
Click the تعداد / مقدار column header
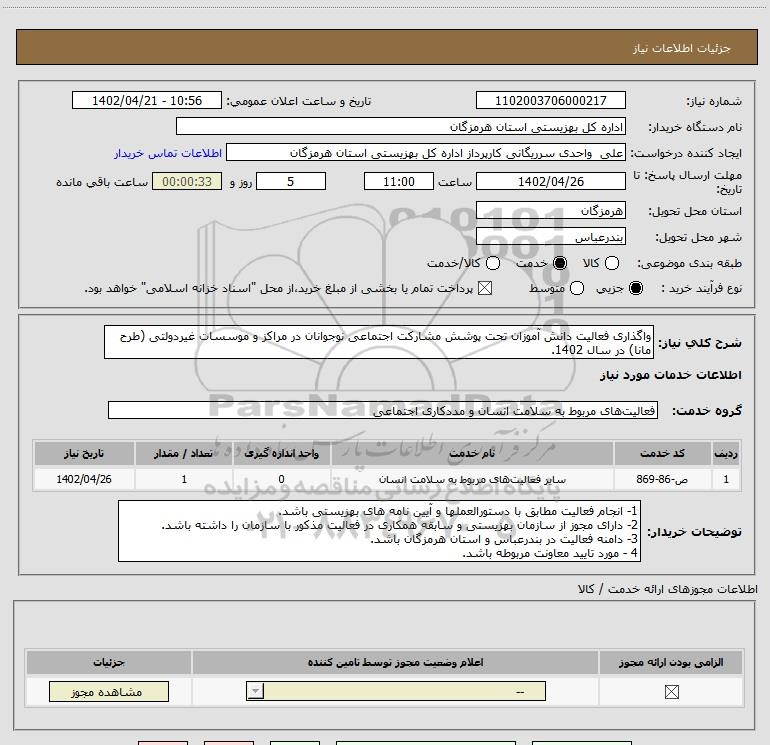click(x=183, y=453)
